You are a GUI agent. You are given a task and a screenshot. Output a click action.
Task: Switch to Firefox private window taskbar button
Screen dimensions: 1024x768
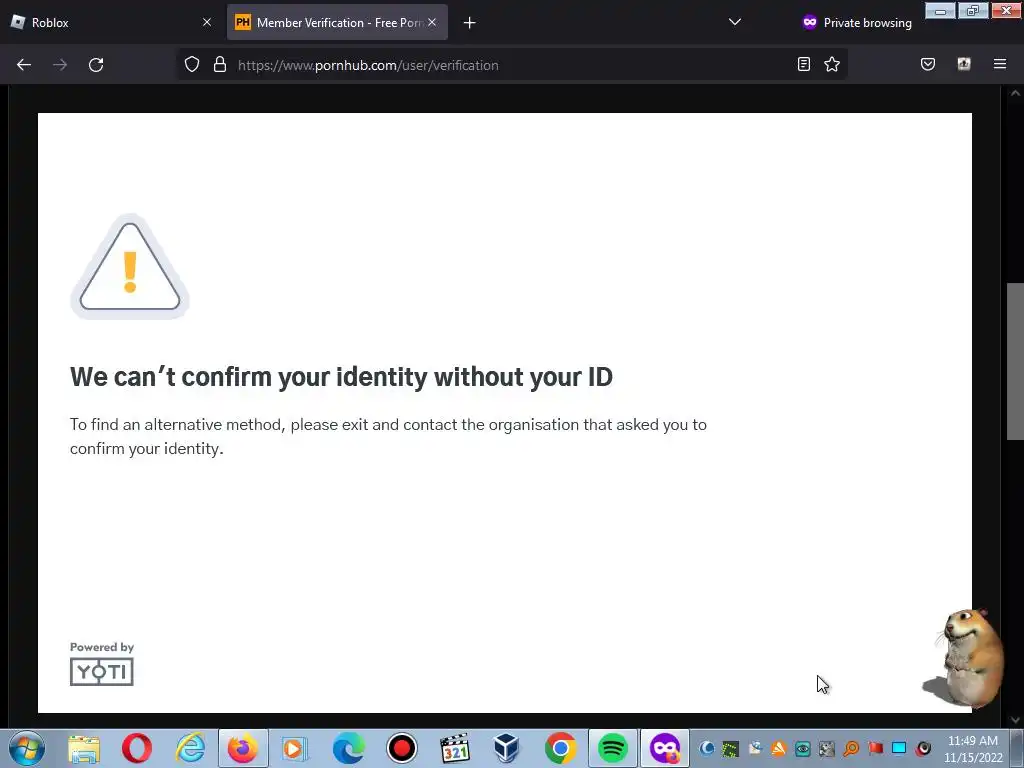[x=665, y=748]
